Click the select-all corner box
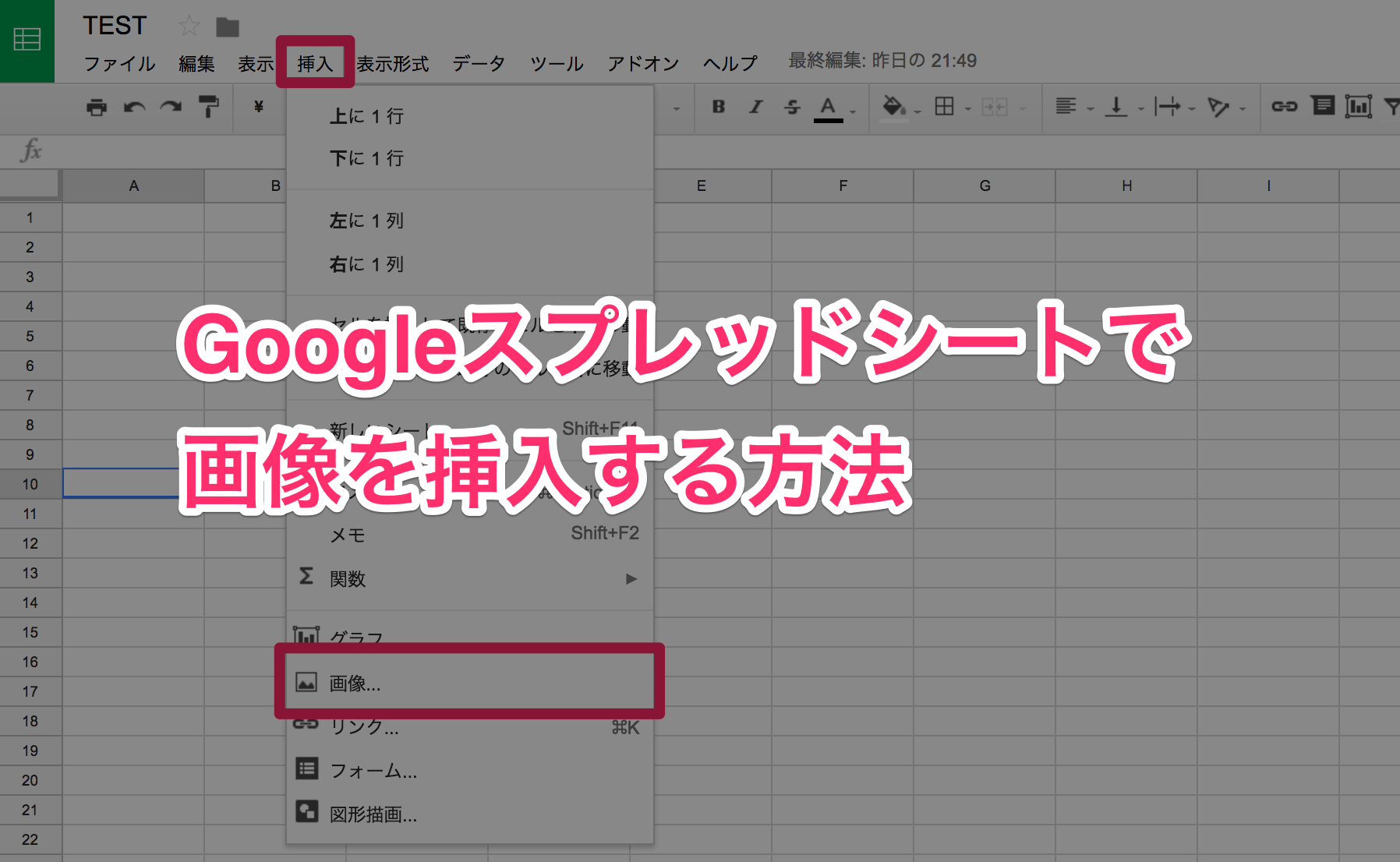 (30, 185)
